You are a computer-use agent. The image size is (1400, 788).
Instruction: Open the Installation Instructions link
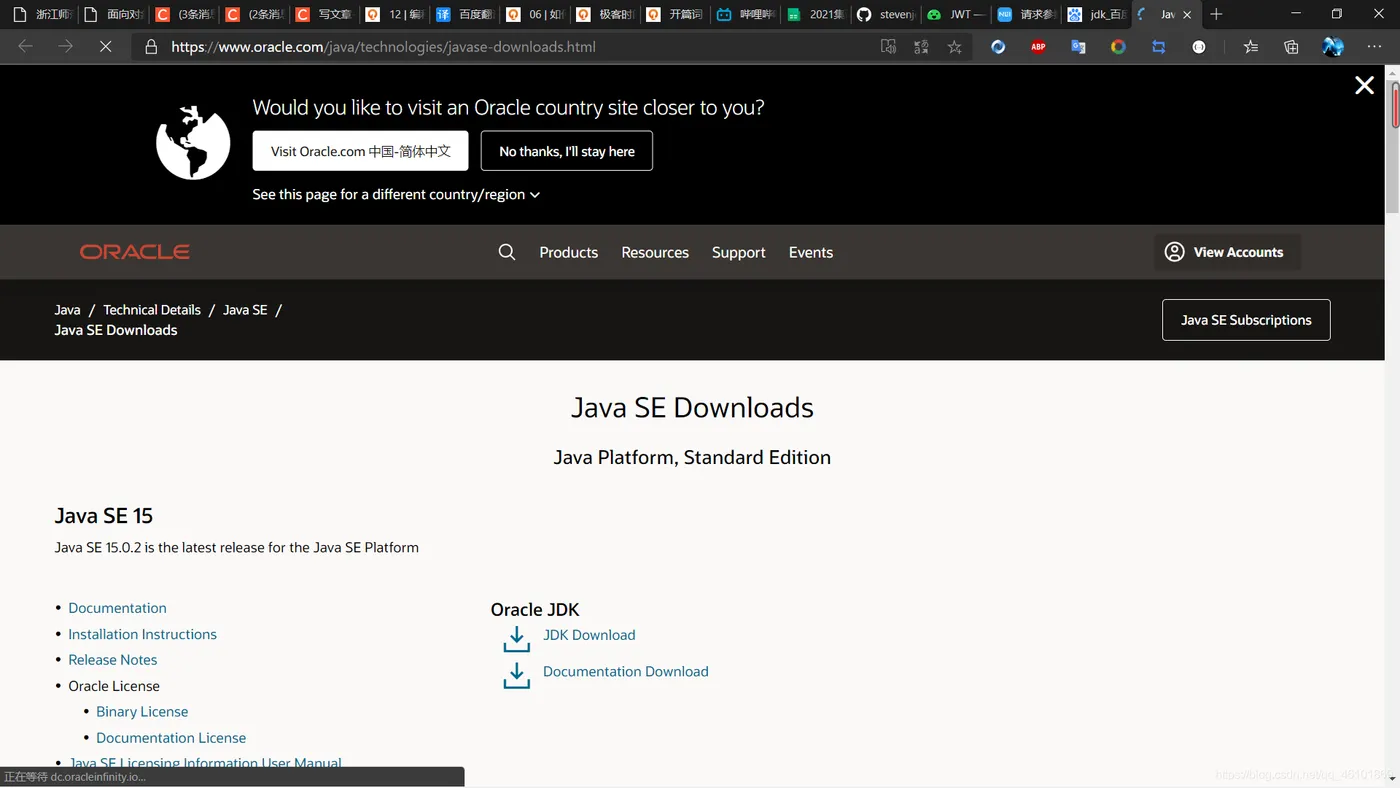coord(142,634)
